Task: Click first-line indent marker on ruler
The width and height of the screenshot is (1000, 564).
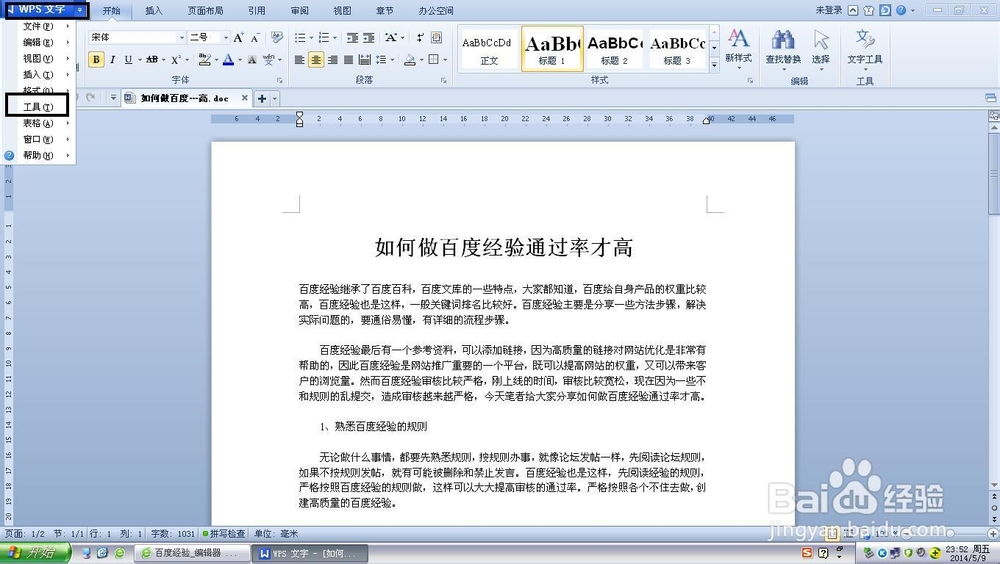Action: click(x=300, y=115)
